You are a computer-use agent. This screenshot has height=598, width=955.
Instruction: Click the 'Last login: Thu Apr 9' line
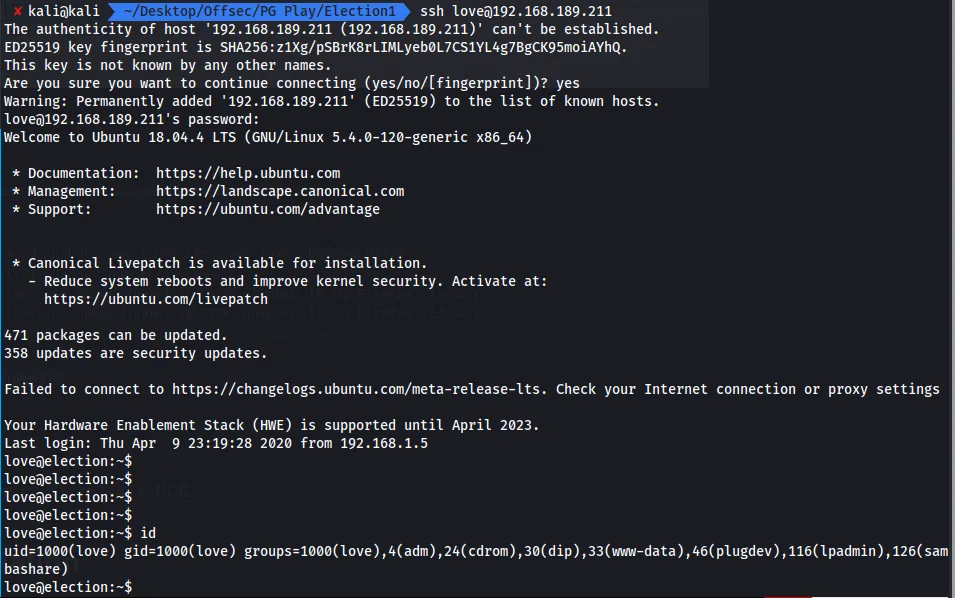pos(216,443)
